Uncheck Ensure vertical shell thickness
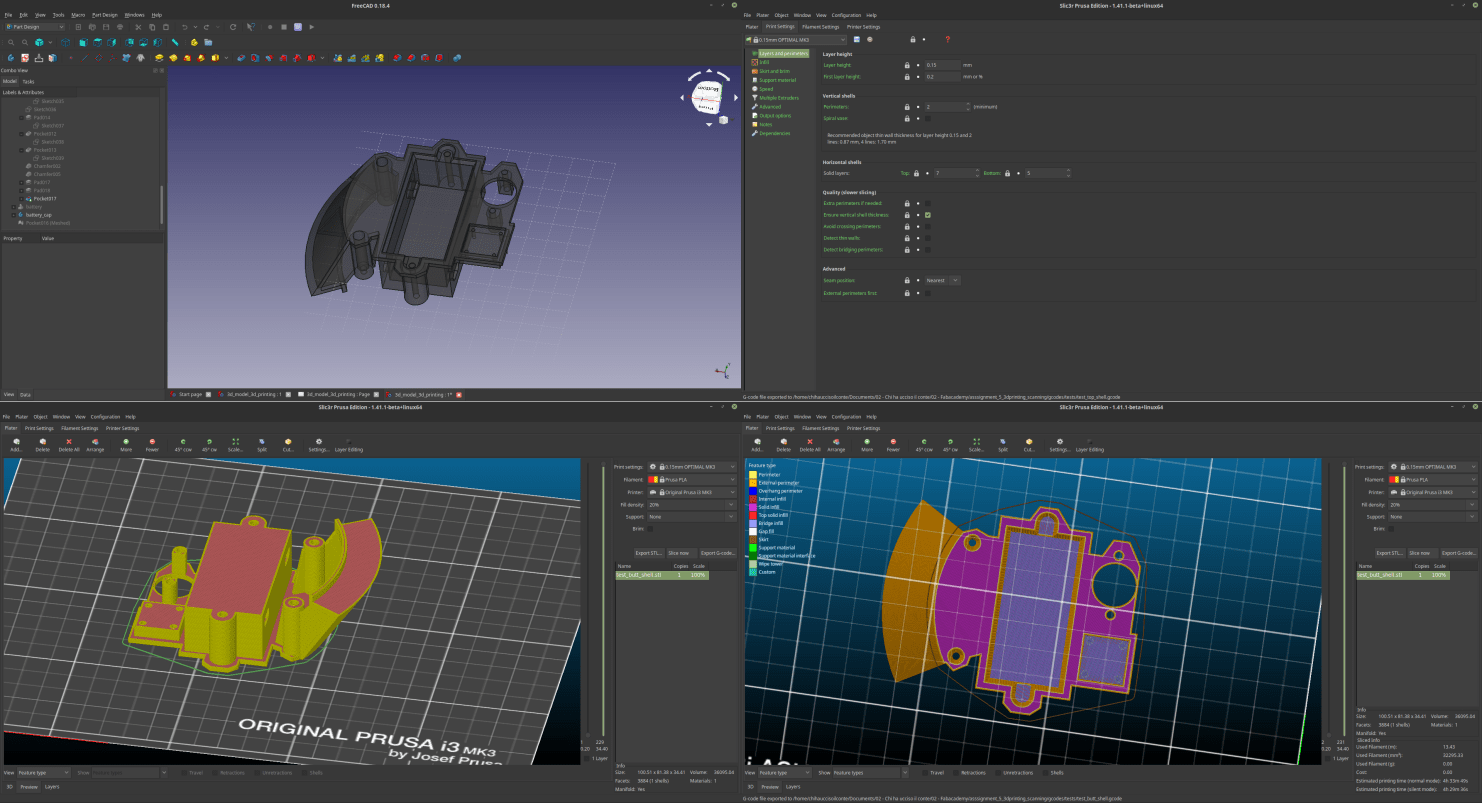The width and height of the screenshot is (1482, 803). (927, 215)
